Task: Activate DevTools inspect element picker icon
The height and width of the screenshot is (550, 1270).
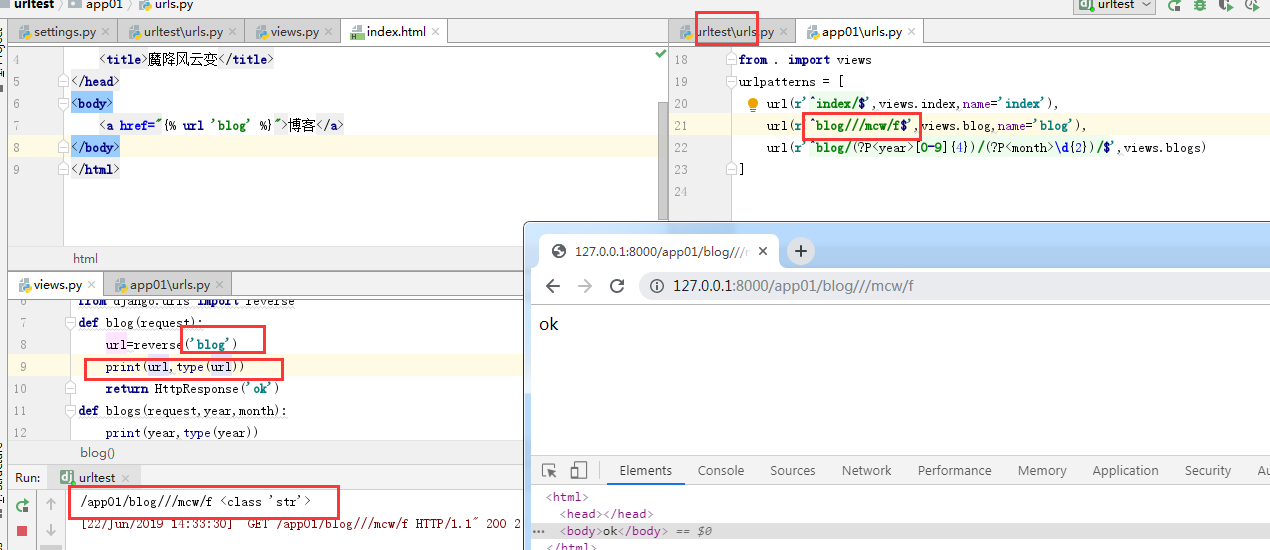Action: (549, 471)
